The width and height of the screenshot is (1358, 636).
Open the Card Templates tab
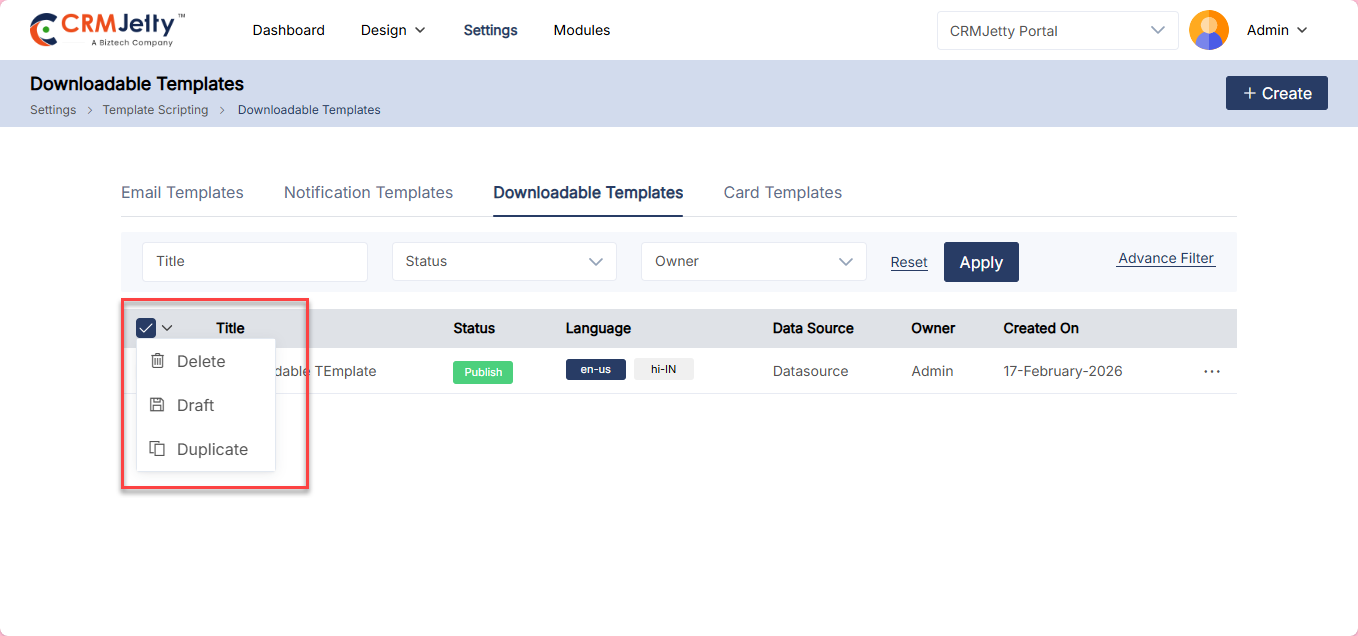point(782,192)
